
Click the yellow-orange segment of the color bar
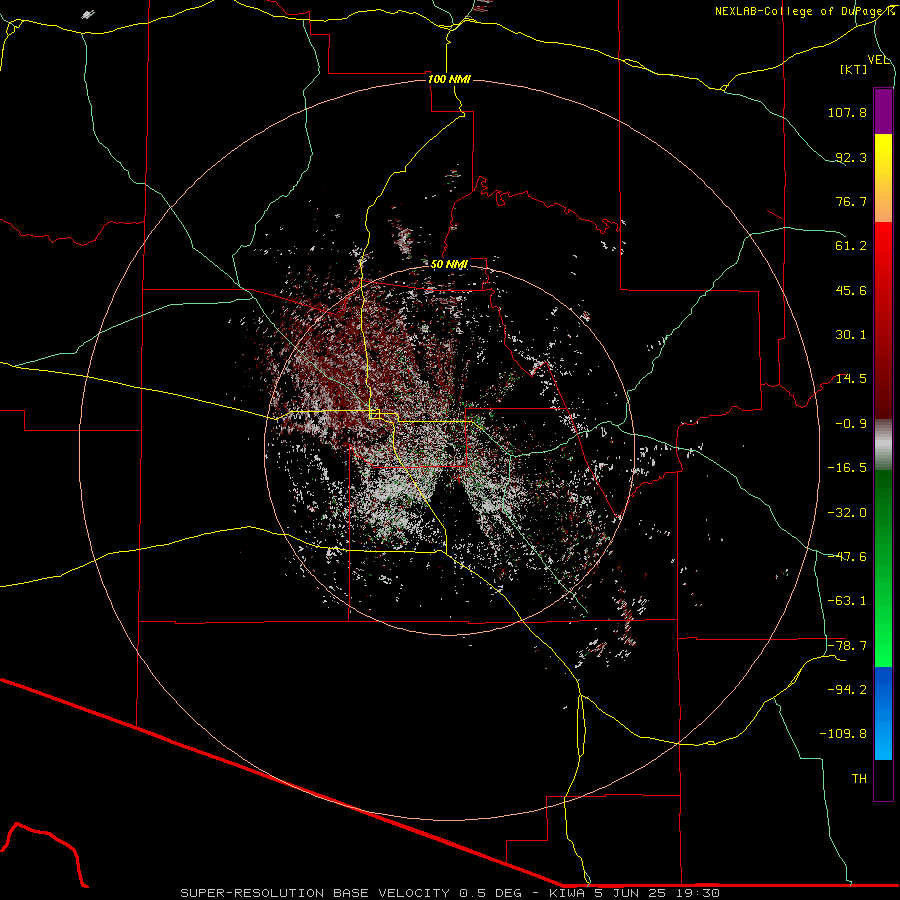click(883, 178)
